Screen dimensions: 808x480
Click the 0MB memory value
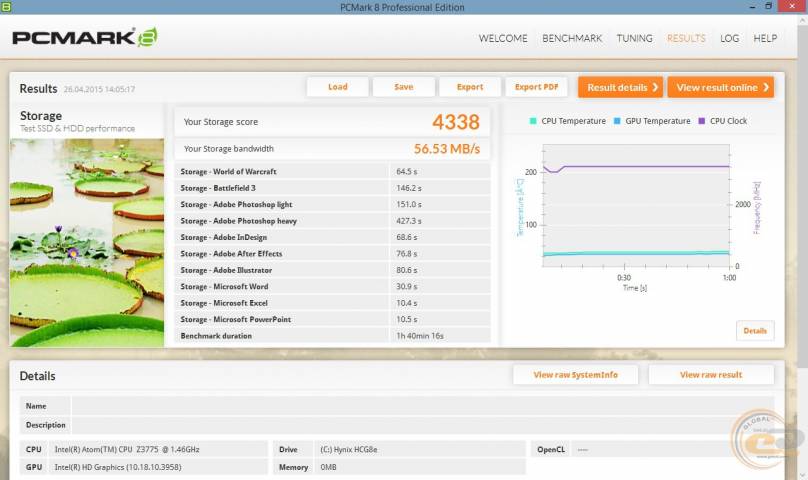pos(328,467)
